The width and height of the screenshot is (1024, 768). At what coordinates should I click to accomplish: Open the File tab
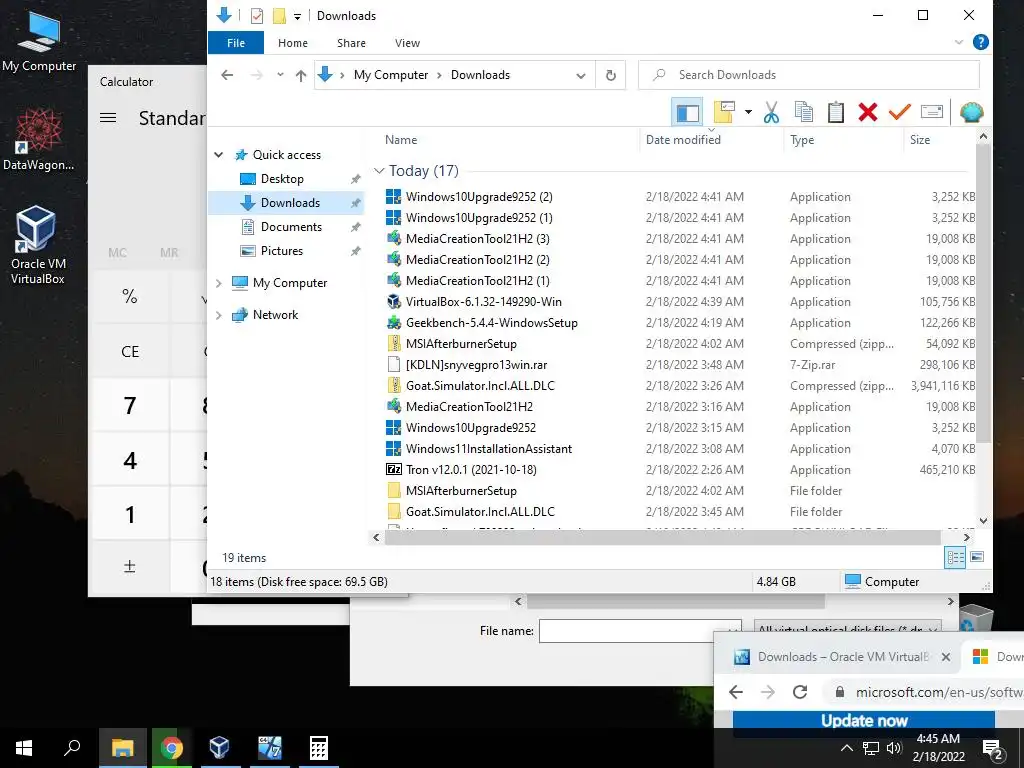pos(236,43)
